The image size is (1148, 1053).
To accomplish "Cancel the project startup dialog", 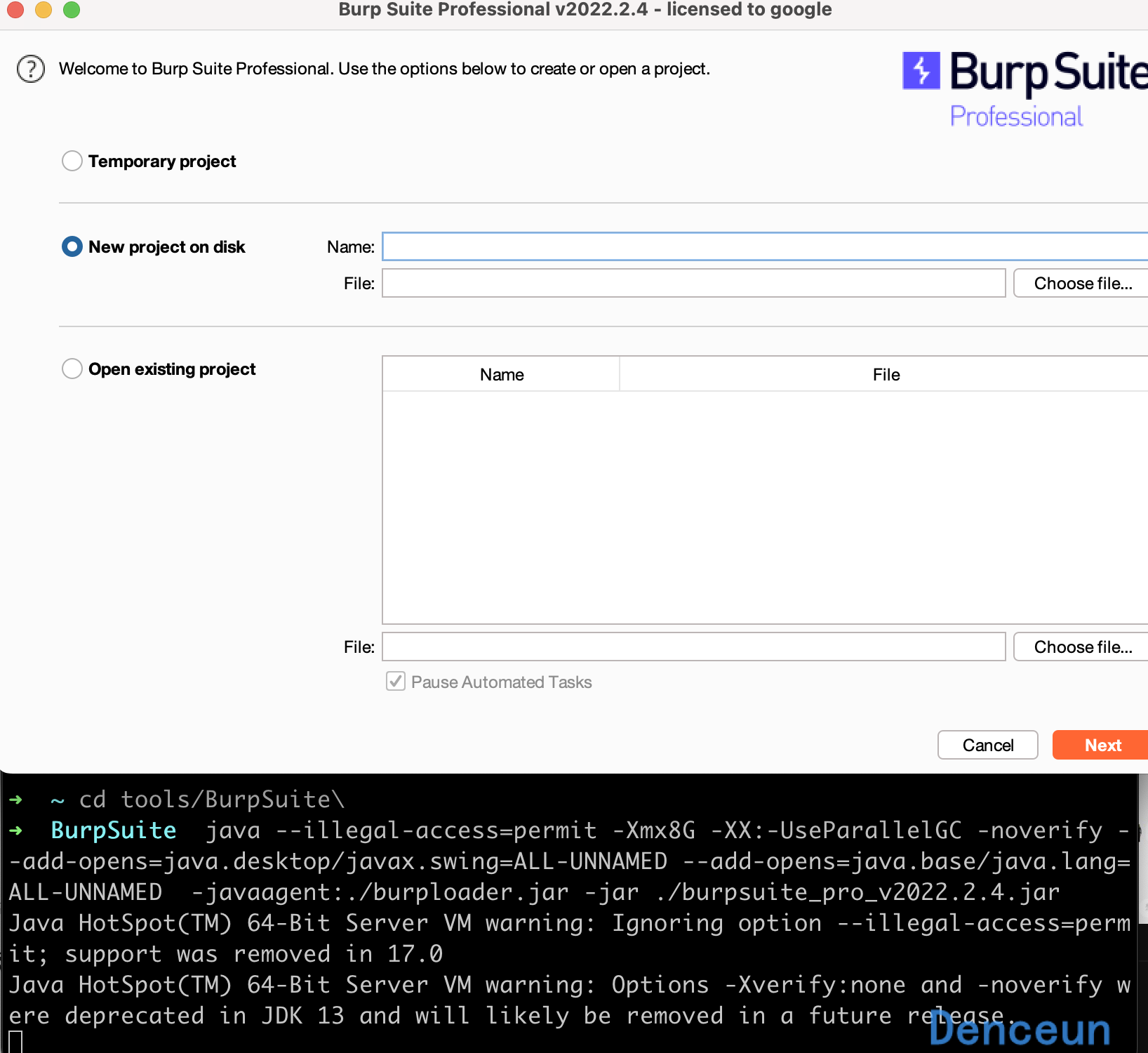I will pos(988,745).
